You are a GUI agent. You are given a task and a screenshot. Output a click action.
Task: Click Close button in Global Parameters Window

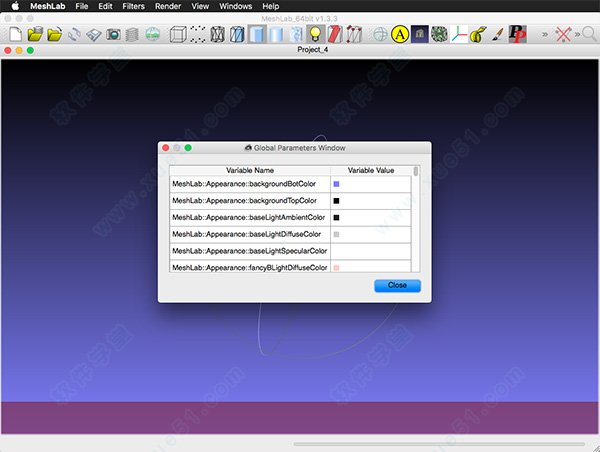(397, 286)
